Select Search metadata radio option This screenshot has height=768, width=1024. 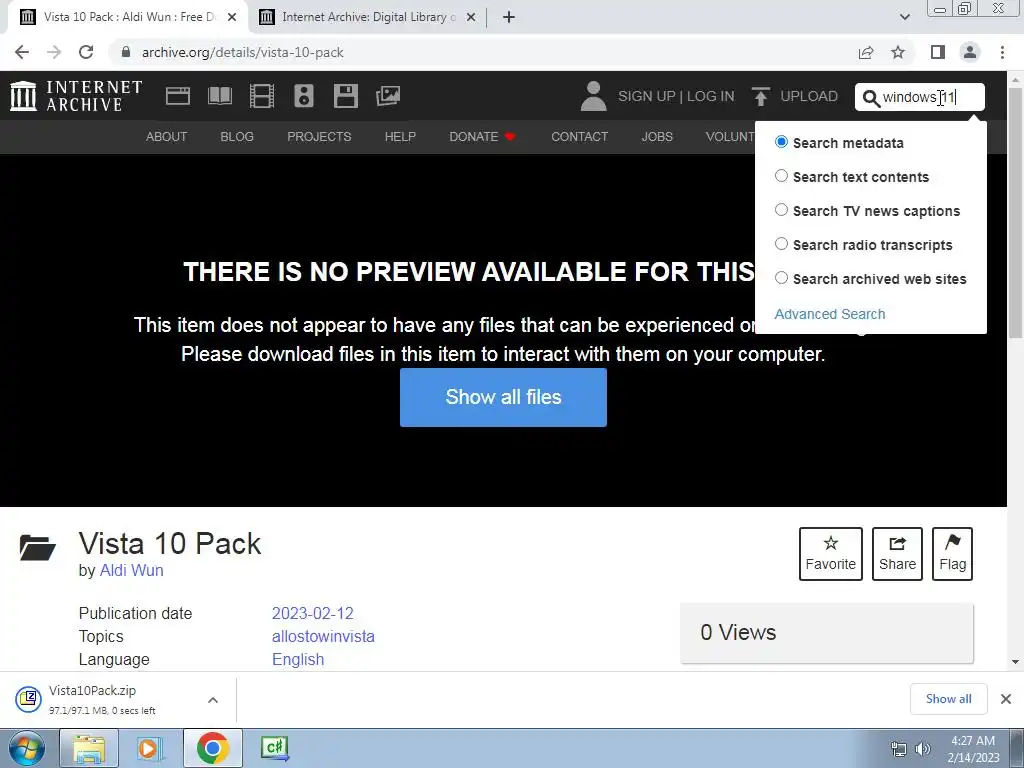pos(781,142)
